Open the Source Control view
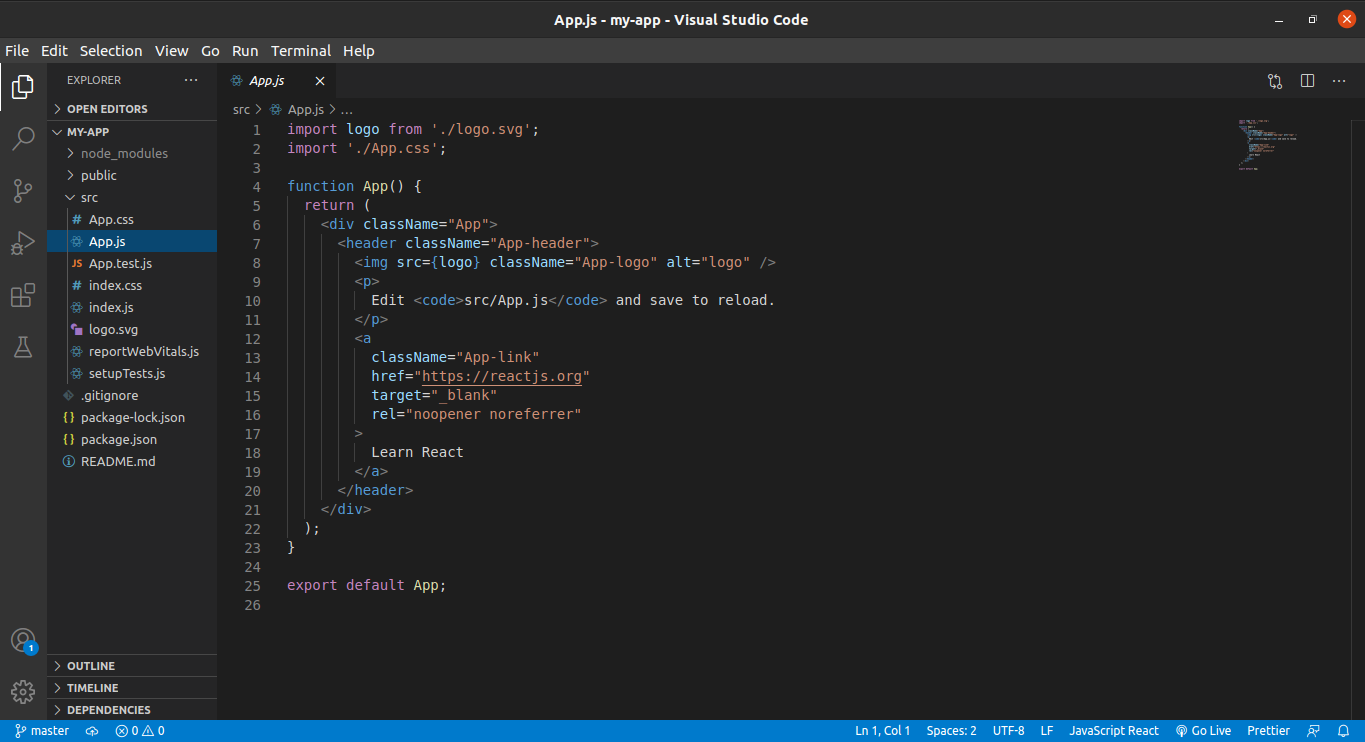Screen dimensions: 1365x742 23,191
